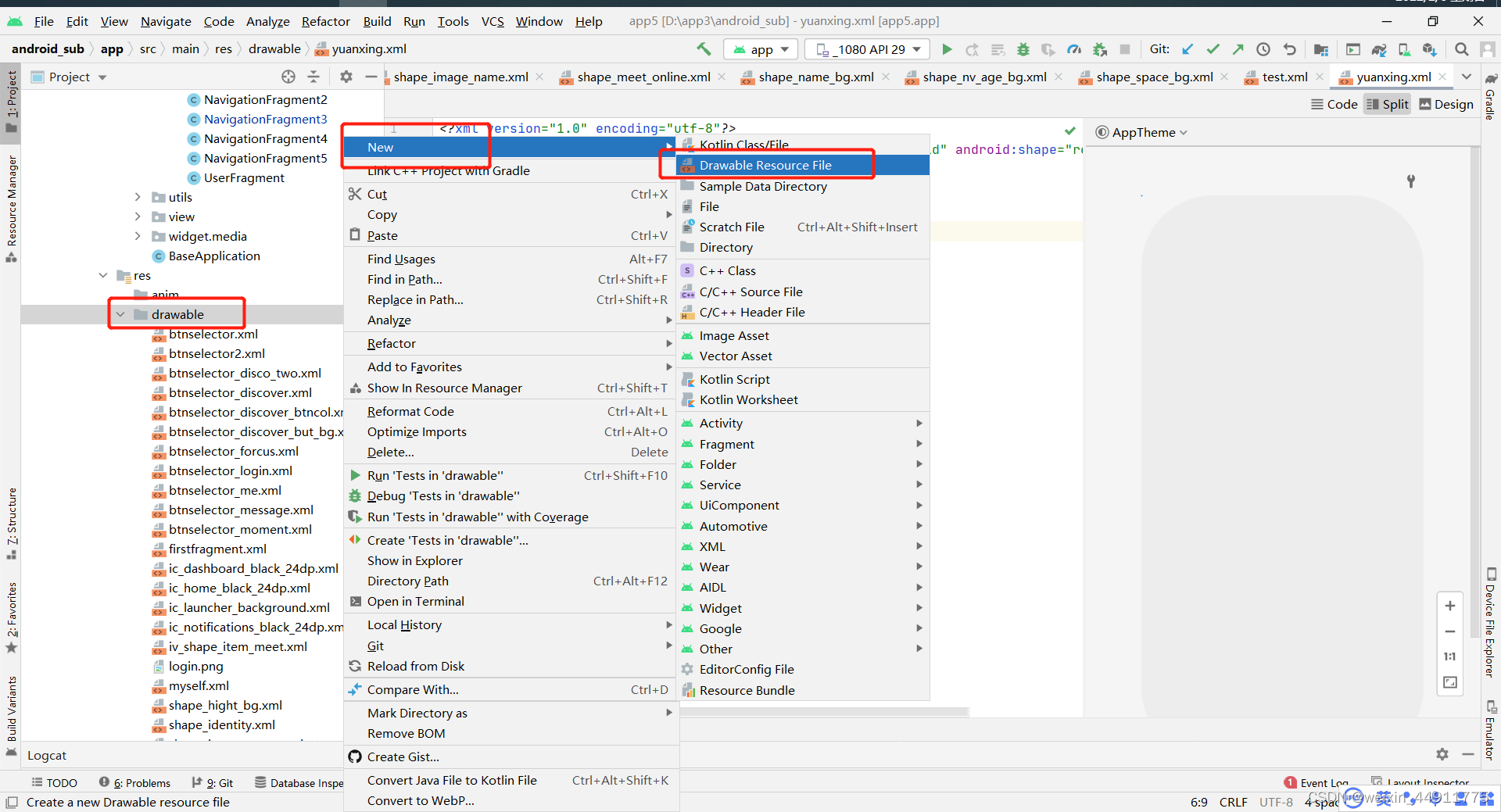Open the 6: Problems tool window
This screenshot has height=812, width=1501.
point(134,782)
